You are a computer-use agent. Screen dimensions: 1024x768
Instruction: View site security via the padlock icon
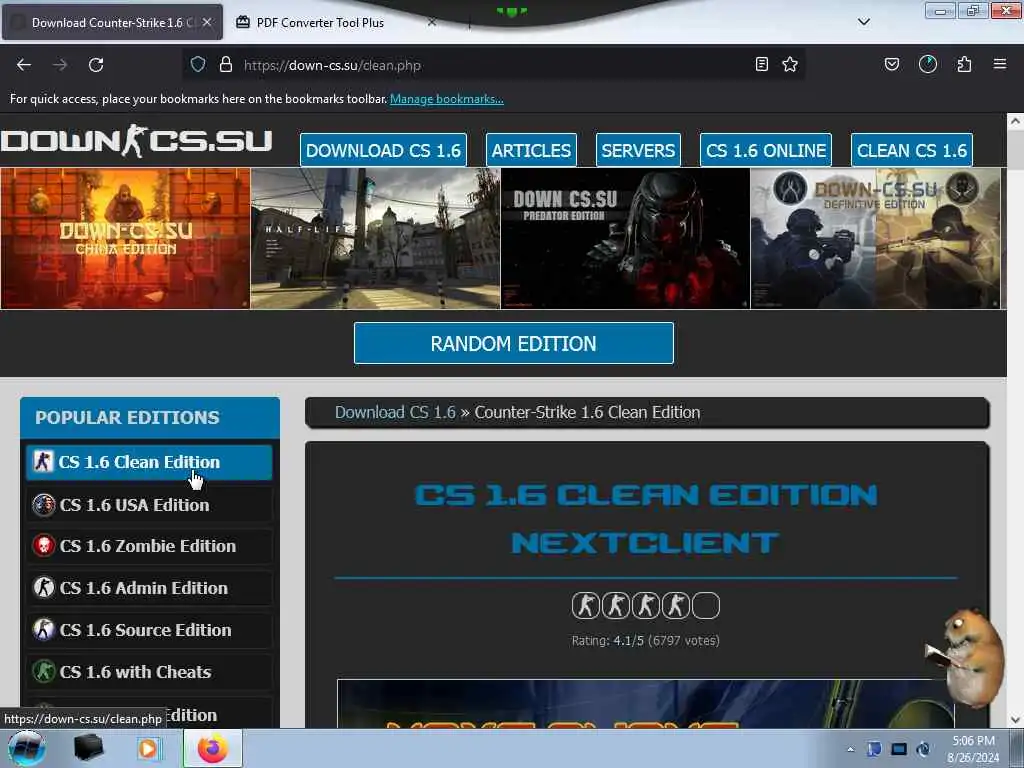point(226,64)
